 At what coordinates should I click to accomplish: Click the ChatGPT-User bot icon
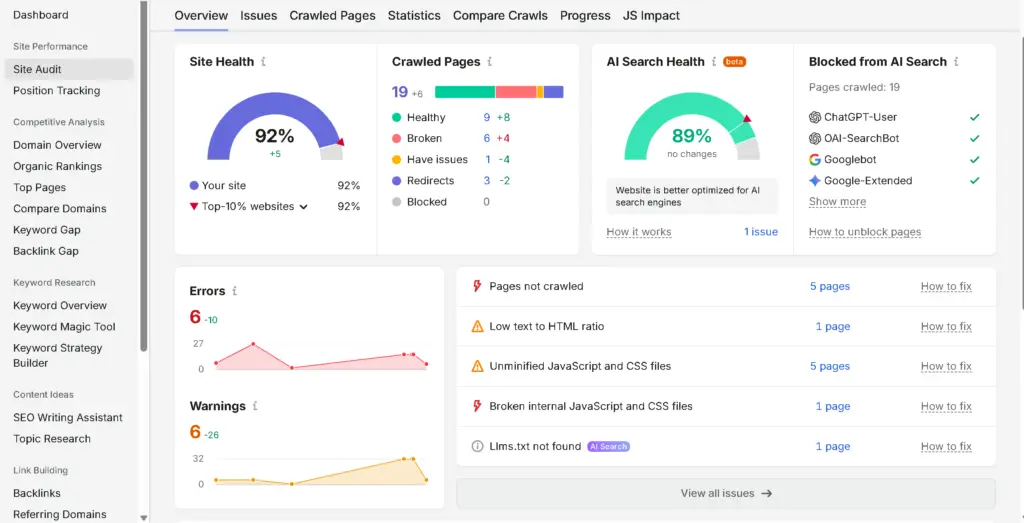(x=814, y=117)
